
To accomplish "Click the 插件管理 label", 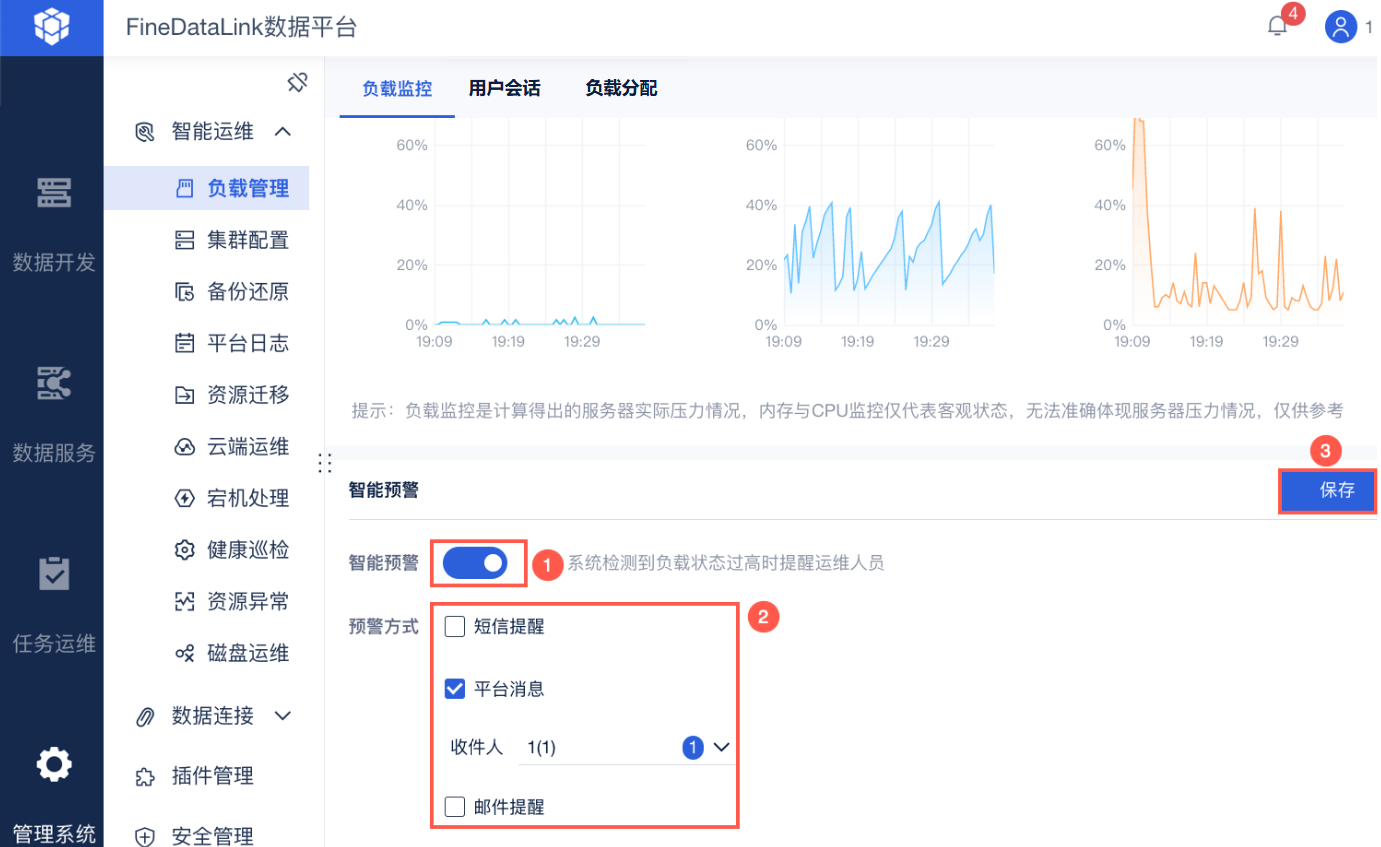I will click(213, 776).
